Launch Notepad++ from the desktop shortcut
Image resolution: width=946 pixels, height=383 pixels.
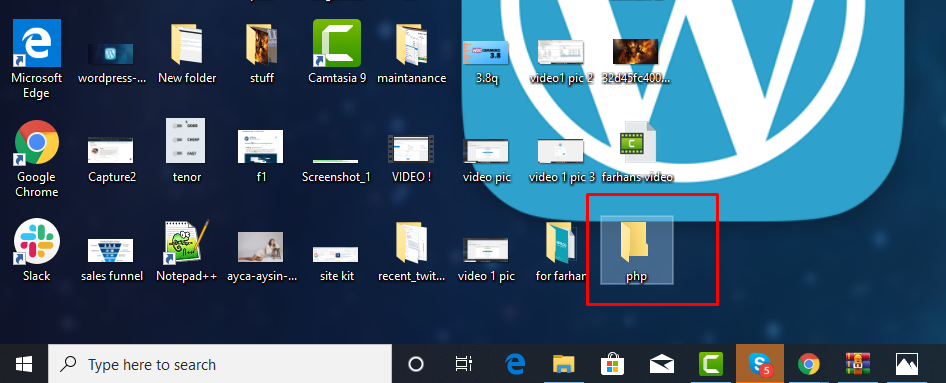[186, 242]
